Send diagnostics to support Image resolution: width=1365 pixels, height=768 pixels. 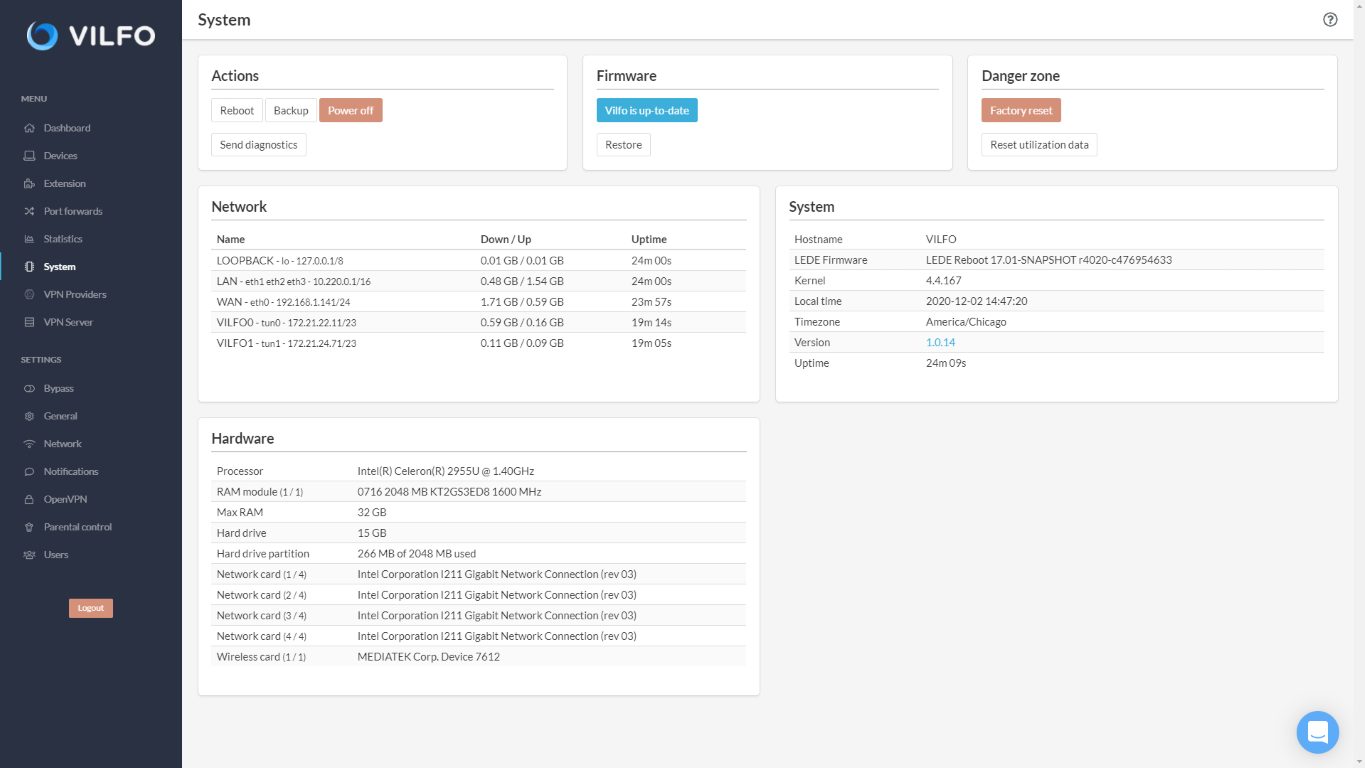[x=259, y=145]
